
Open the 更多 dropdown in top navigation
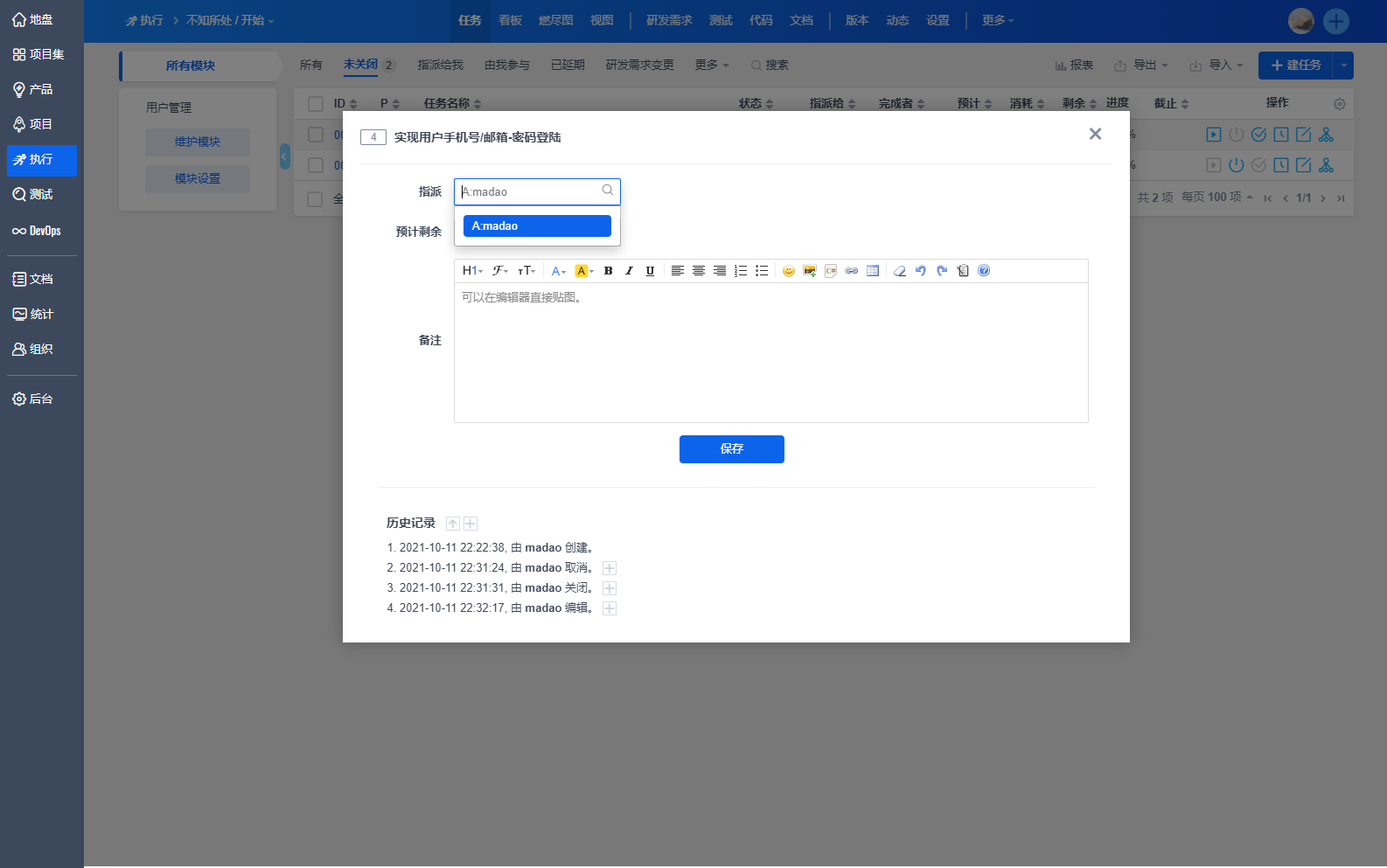[x=998, y=20]
